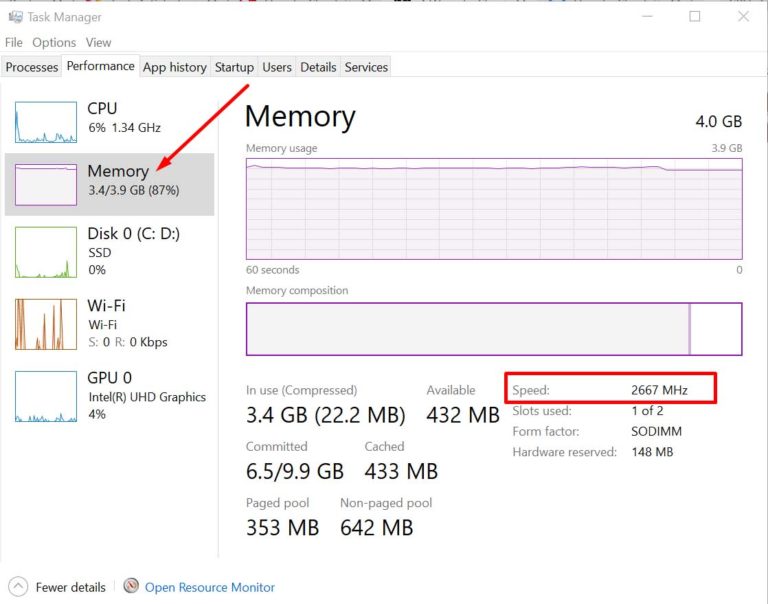The height and width of the screenshot is (604, 768).
Task: Click the 353 MB paged pool value
Action: point(283,528)
